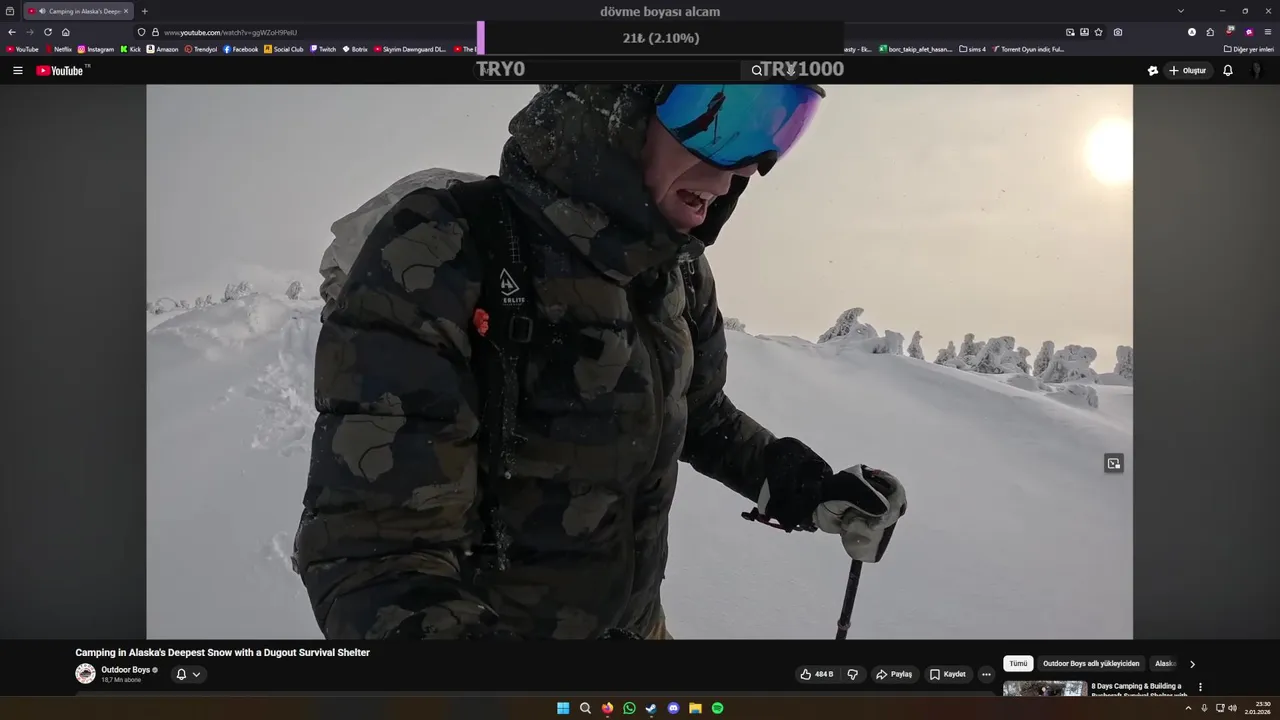
Task: Open the Social Club bookmark
Action: pyautogui.click(x=284, y=49)
